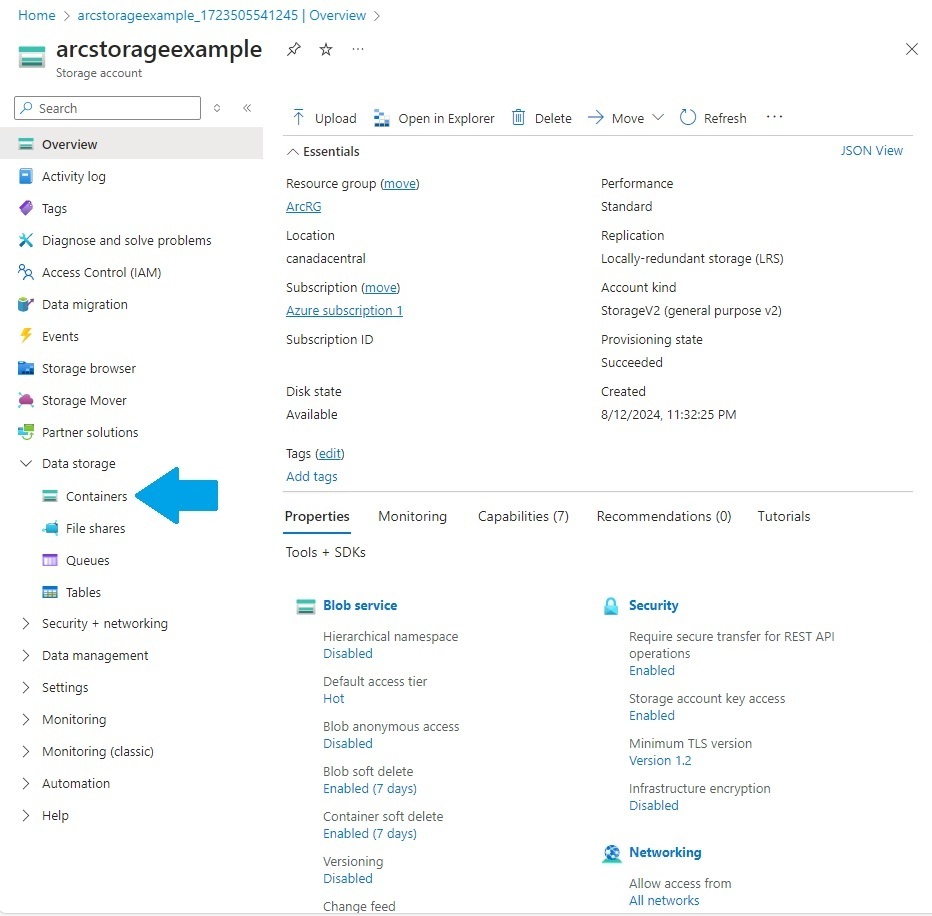
Task: Click the Activity log icon
Action: [x=26, y=177]
